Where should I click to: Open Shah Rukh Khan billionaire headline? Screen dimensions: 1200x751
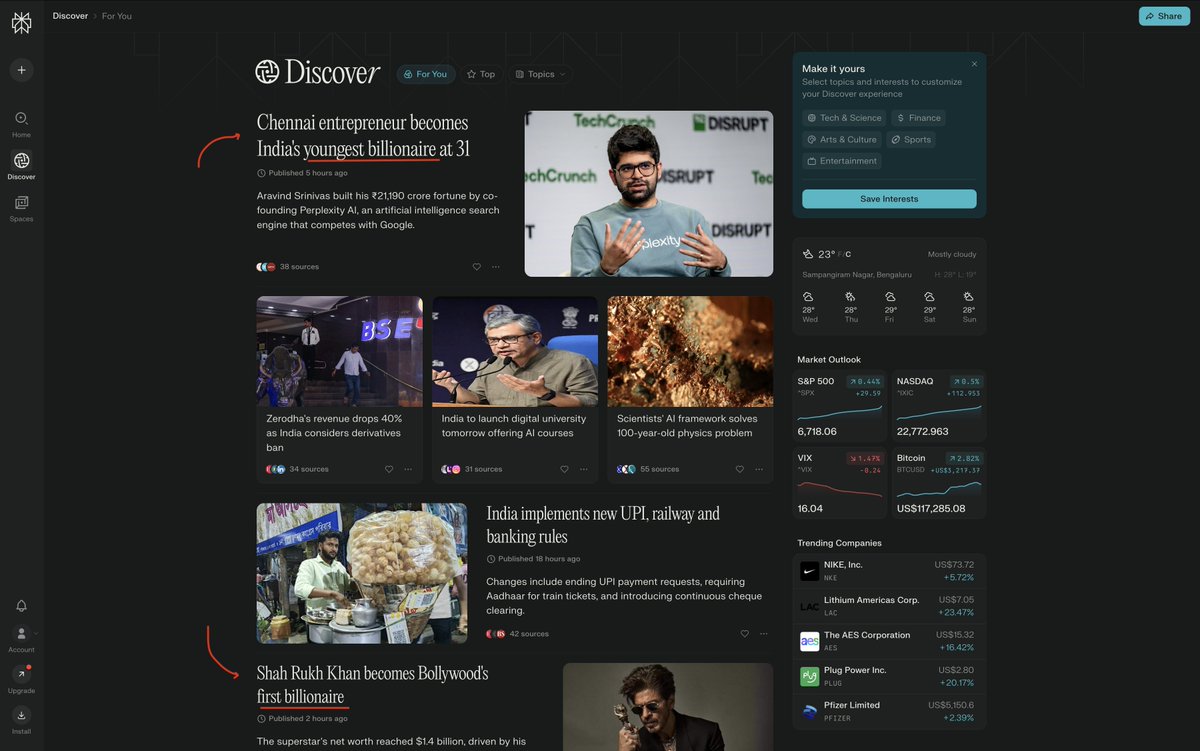tap(372, 685)
